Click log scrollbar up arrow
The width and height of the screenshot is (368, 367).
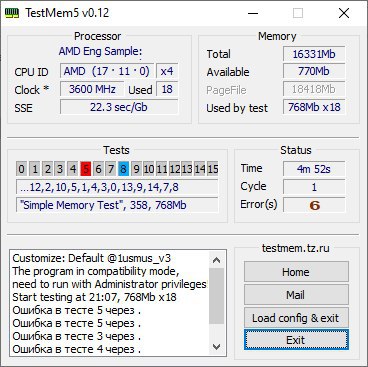tap(217, 260)
